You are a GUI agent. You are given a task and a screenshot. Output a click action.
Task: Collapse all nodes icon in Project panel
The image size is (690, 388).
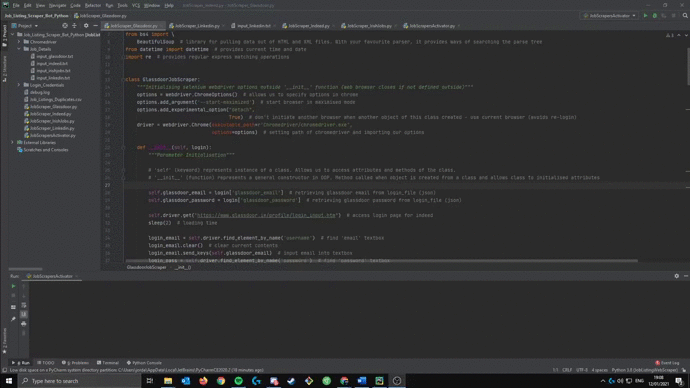click(74, 26)
